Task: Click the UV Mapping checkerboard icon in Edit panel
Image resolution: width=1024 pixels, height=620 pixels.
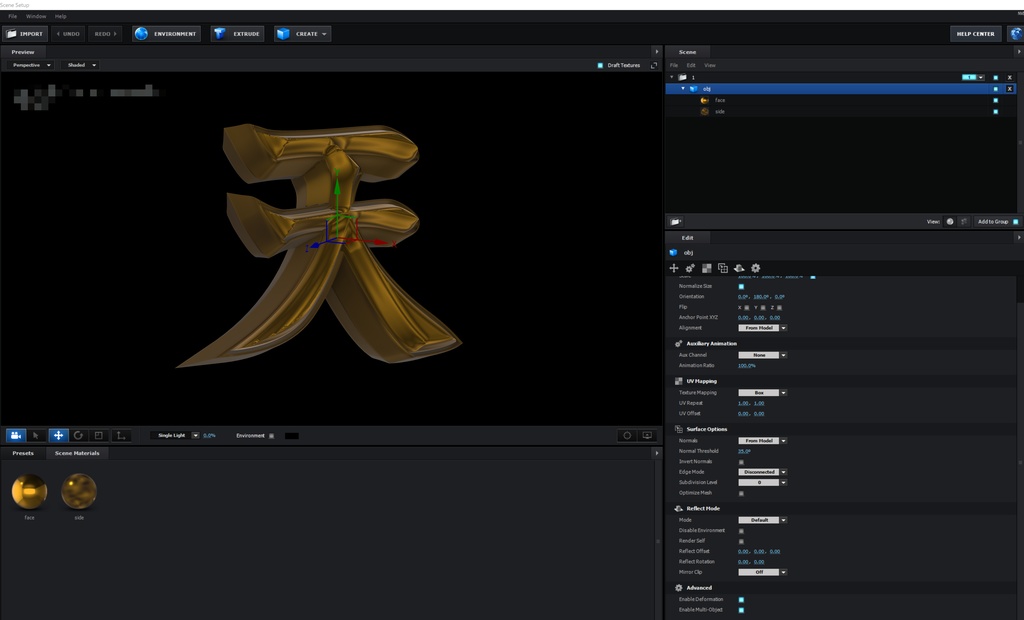Action: (x=706, y=268)
